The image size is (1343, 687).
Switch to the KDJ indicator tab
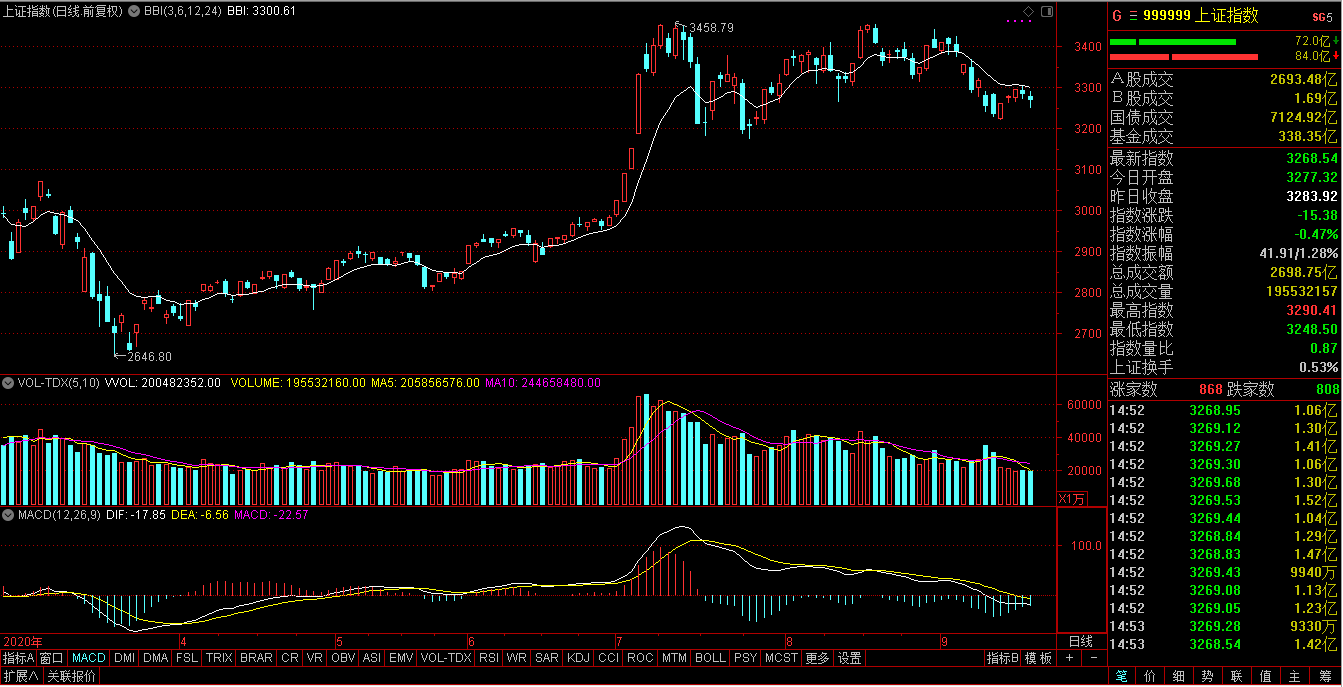pyautogui.click(x=578, y=658)
